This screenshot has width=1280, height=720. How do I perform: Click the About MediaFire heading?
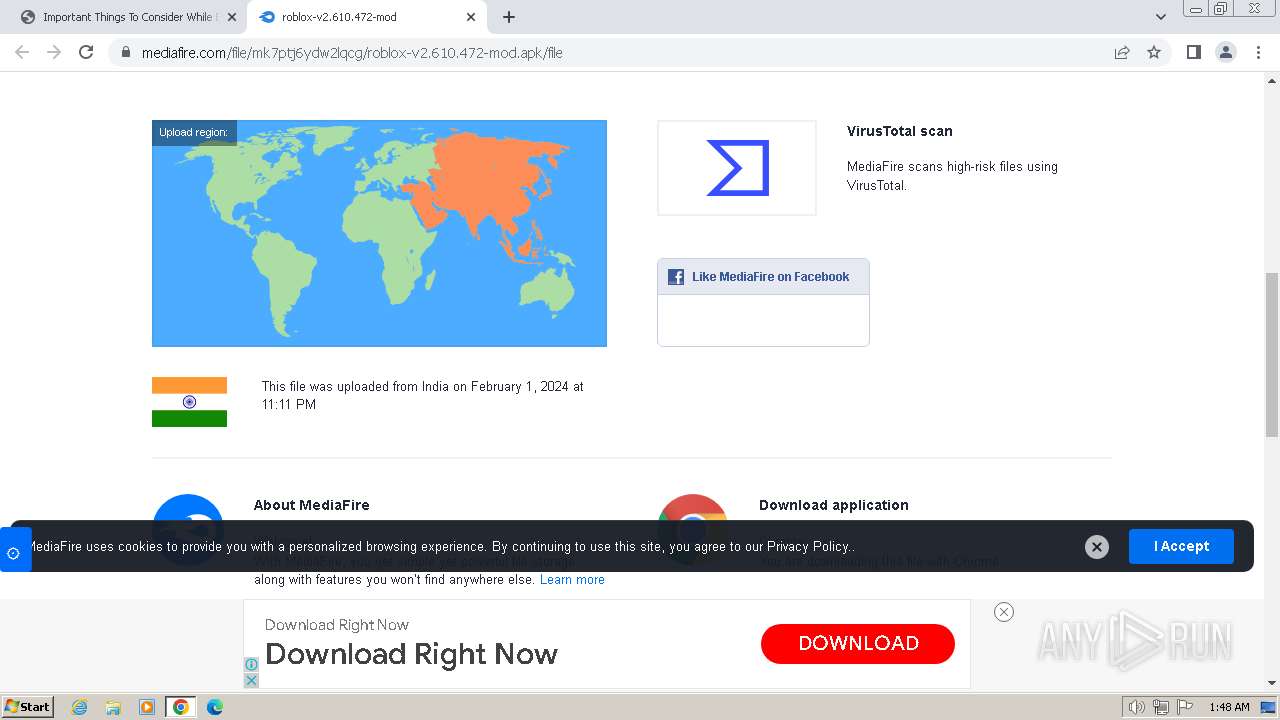point(311,505)
